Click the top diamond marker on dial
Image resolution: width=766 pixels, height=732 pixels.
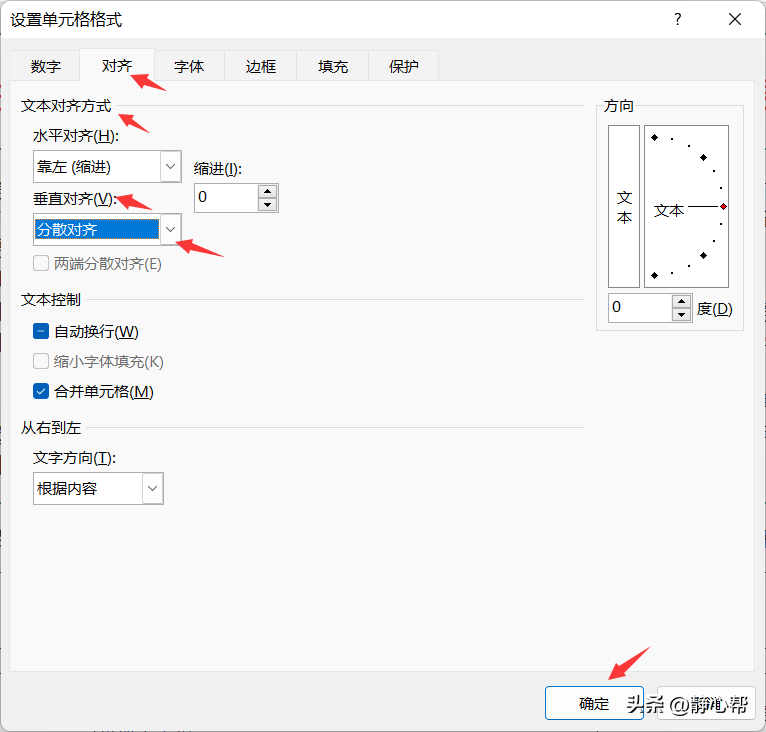point(655,138)
